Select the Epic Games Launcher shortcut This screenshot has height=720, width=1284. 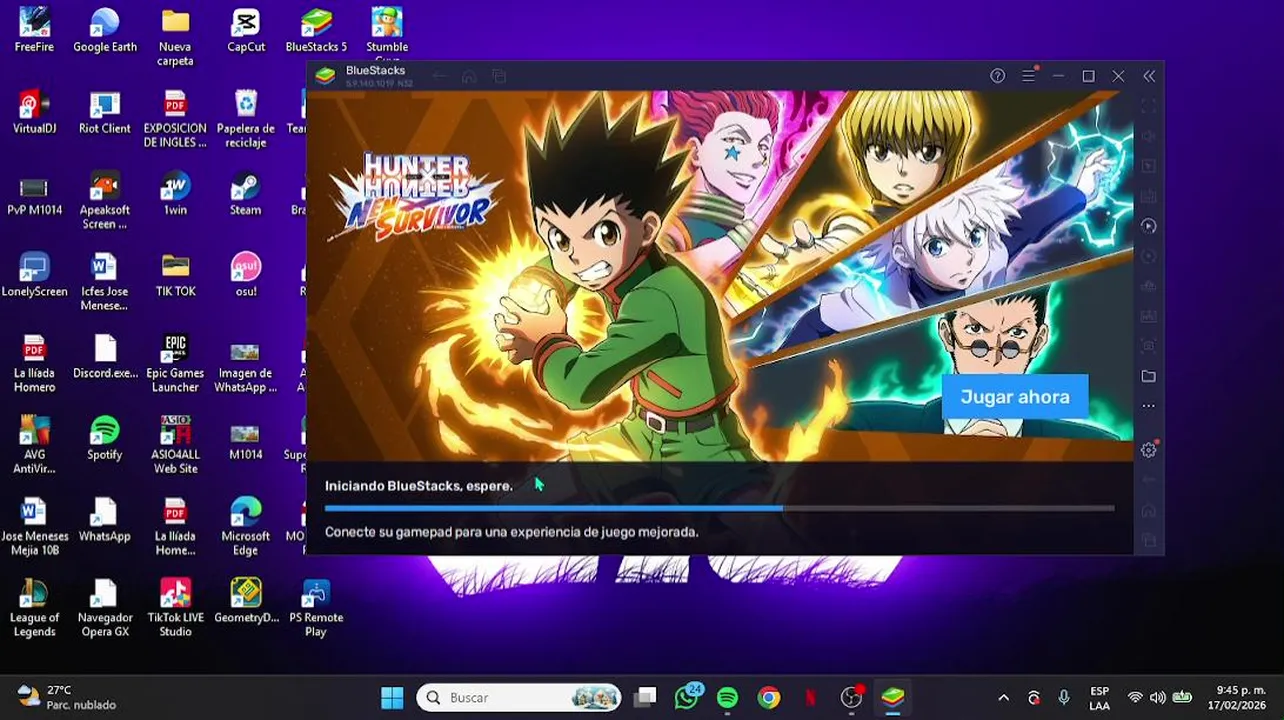(175, 364)
